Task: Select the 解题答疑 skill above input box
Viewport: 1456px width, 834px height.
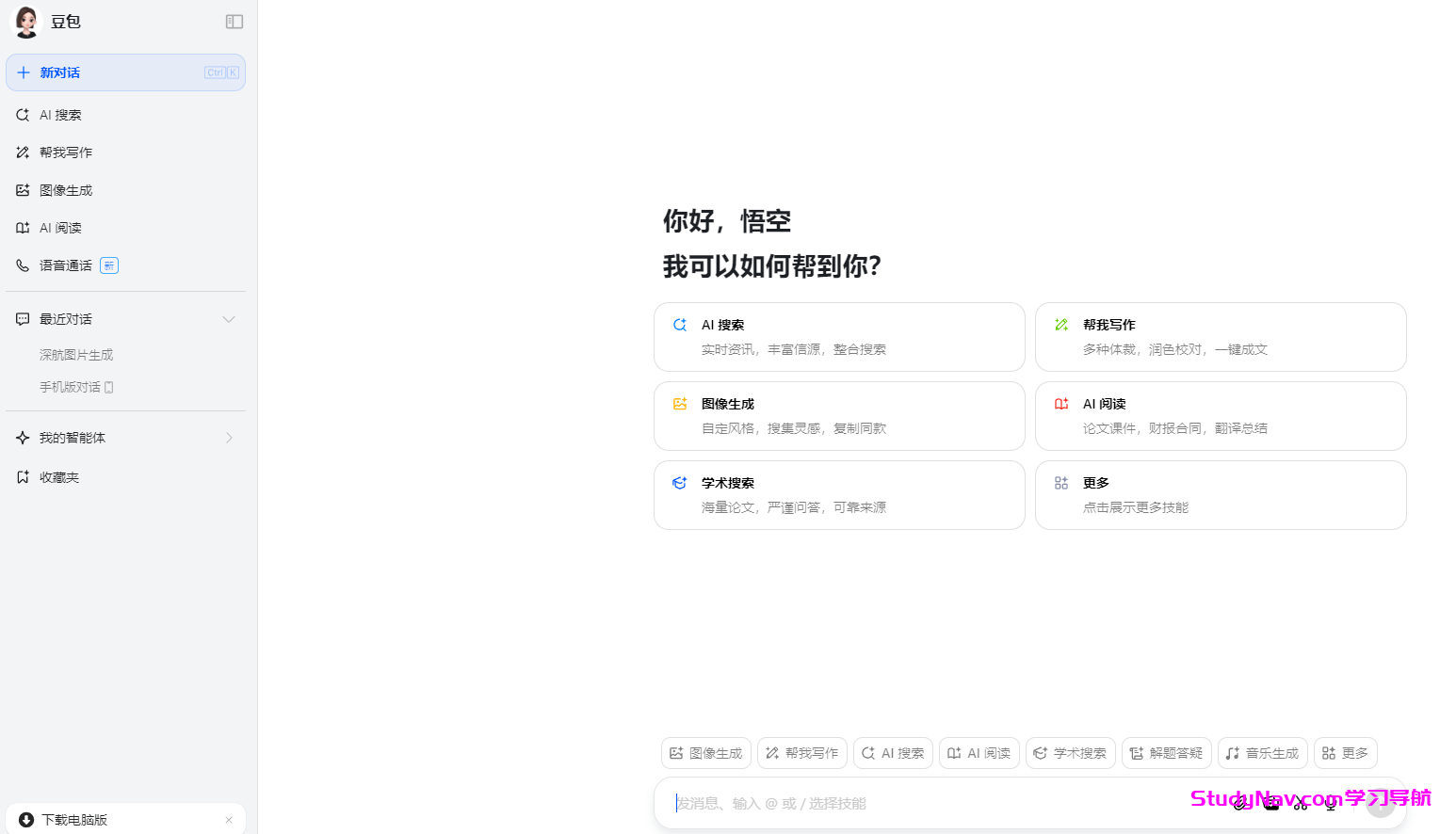Action: (x=1166, y=752)
